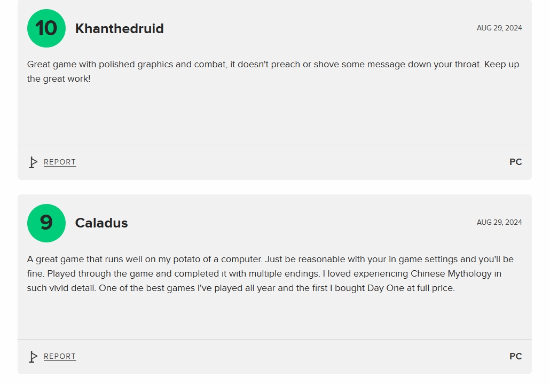Viewport: 550px width, 385px height.
Task: Click the PC platform label on Caladus's review
Action: [x=516, y=356]
